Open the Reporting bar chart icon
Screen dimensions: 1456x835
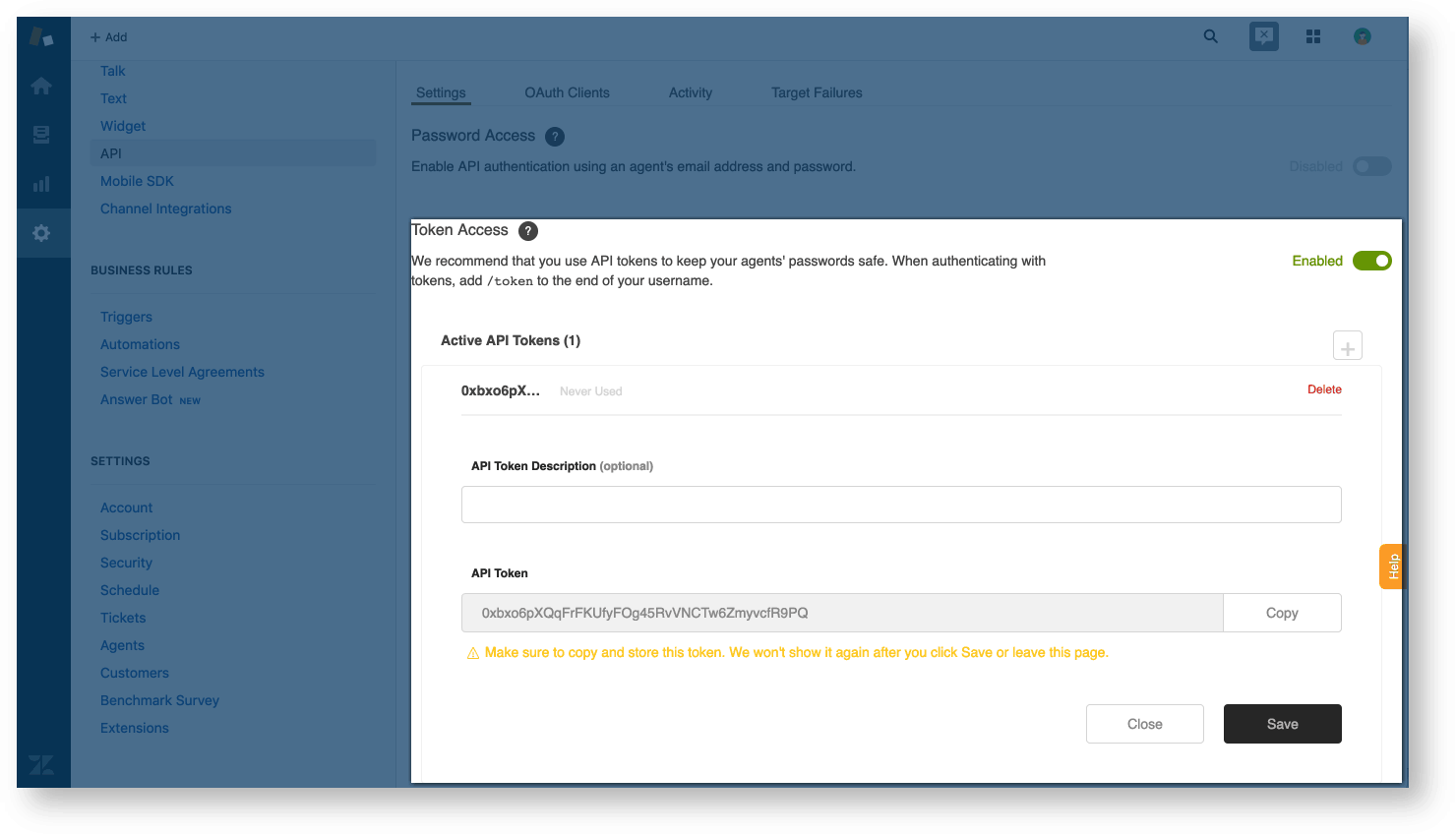(41, 184)
